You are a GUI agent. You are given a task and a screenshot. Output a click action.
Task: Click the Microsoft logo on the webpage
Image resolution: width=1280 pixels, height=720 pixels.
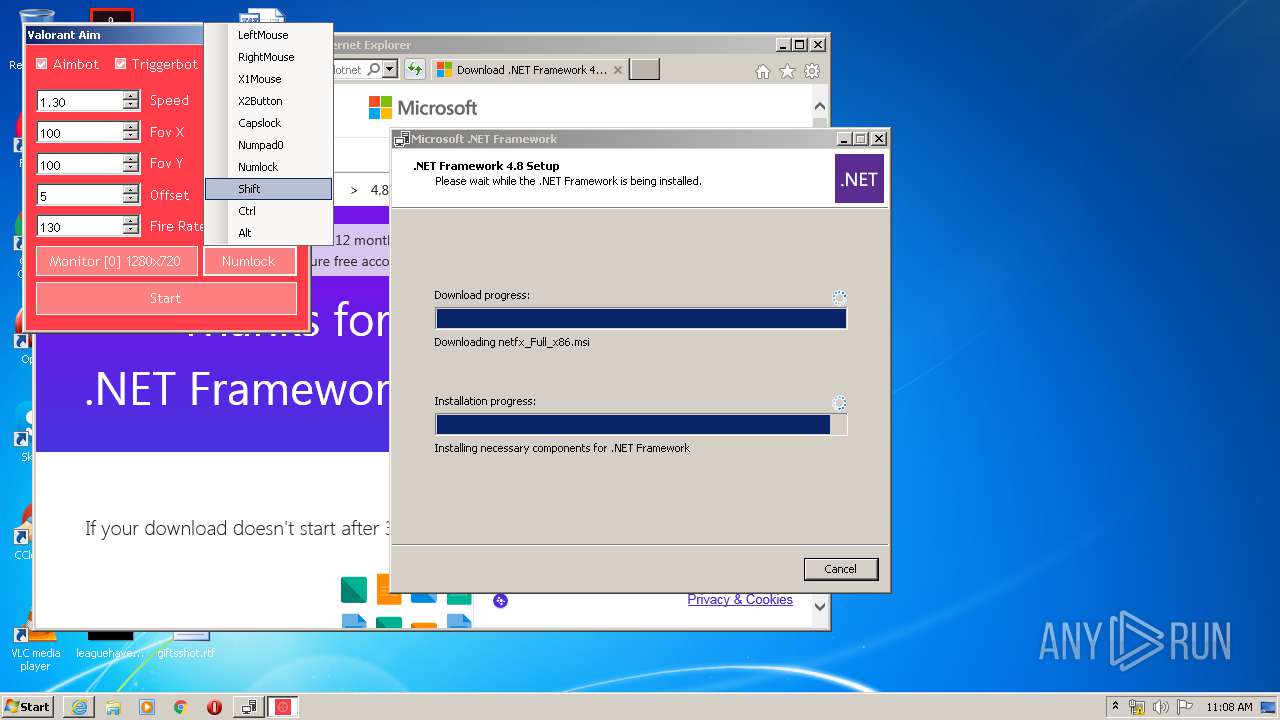(x=423, y=107)
